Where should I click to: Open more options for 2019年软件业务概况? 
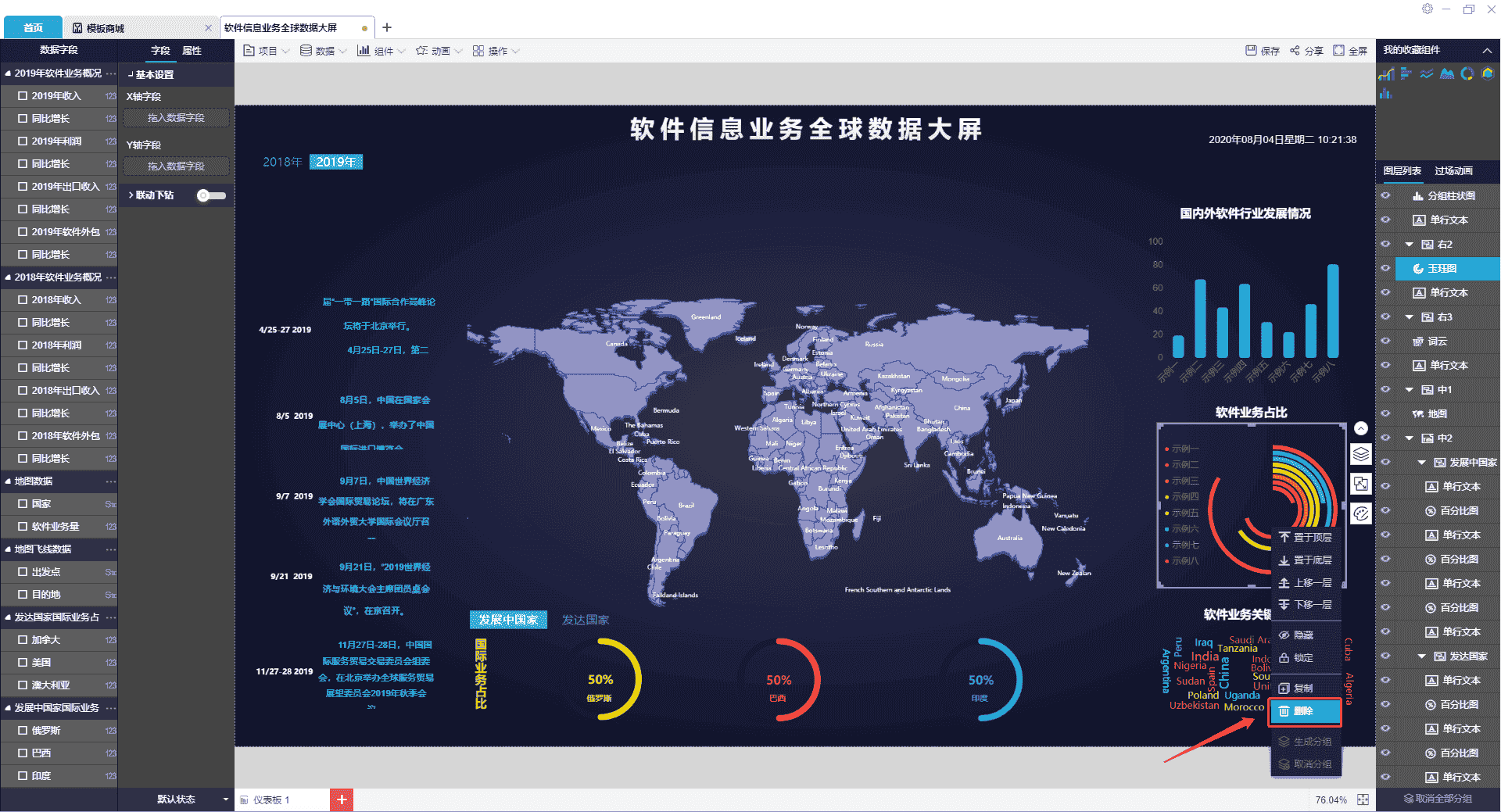tap(111, 73)
